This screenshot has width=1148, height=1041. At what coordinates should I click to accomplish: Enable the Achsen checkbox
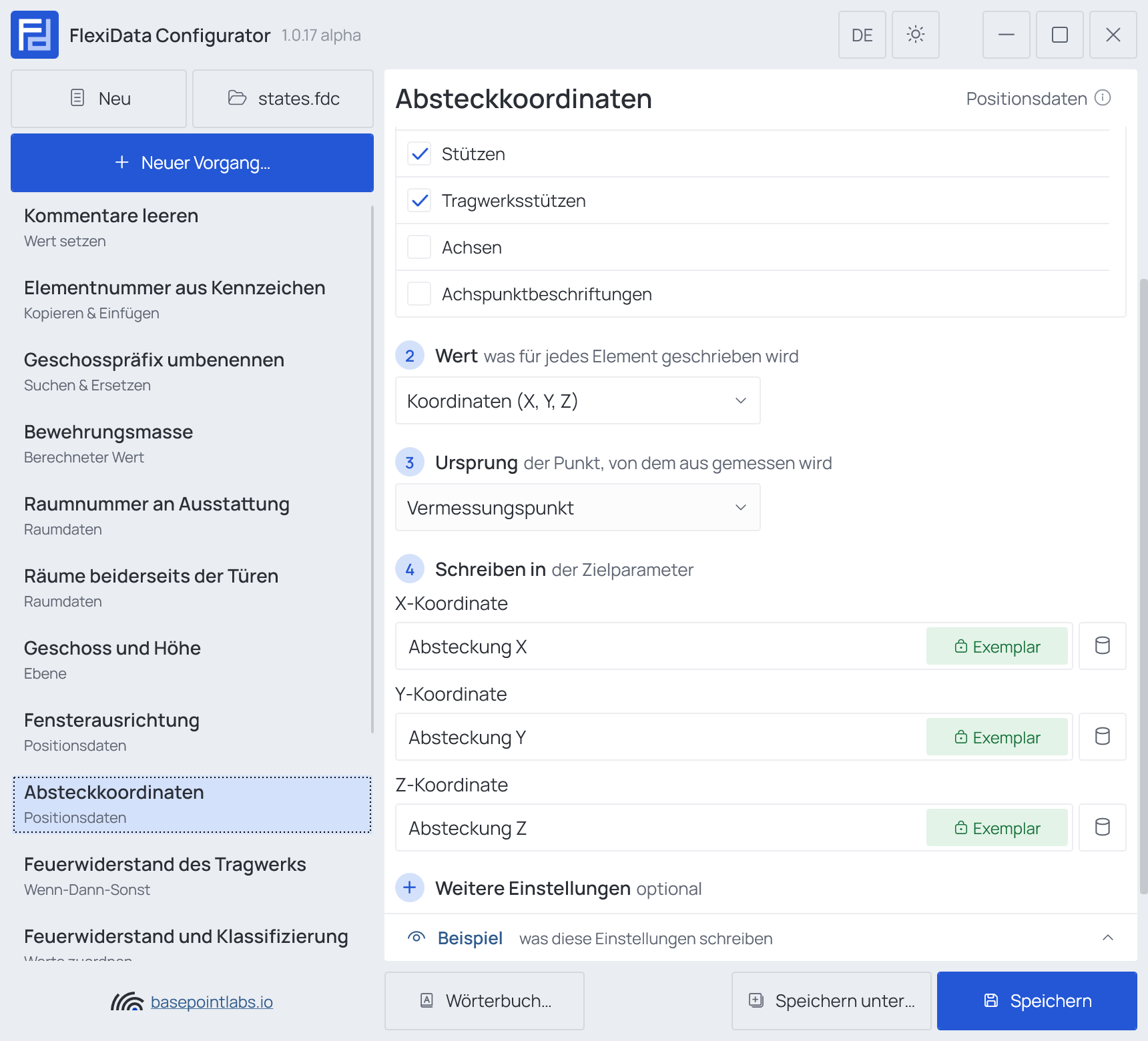[x=419, y=247]
